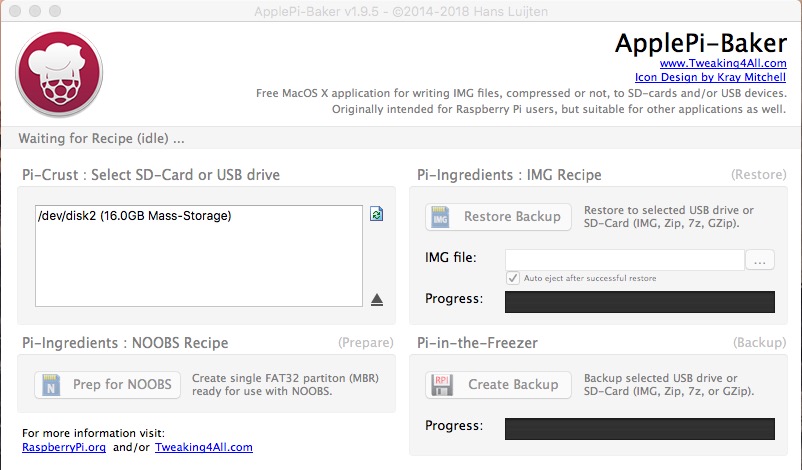The image size is (802, 470).
Task: Click the 'Waiting for Recipe (idle)' status text
Action: coord(101,139)
